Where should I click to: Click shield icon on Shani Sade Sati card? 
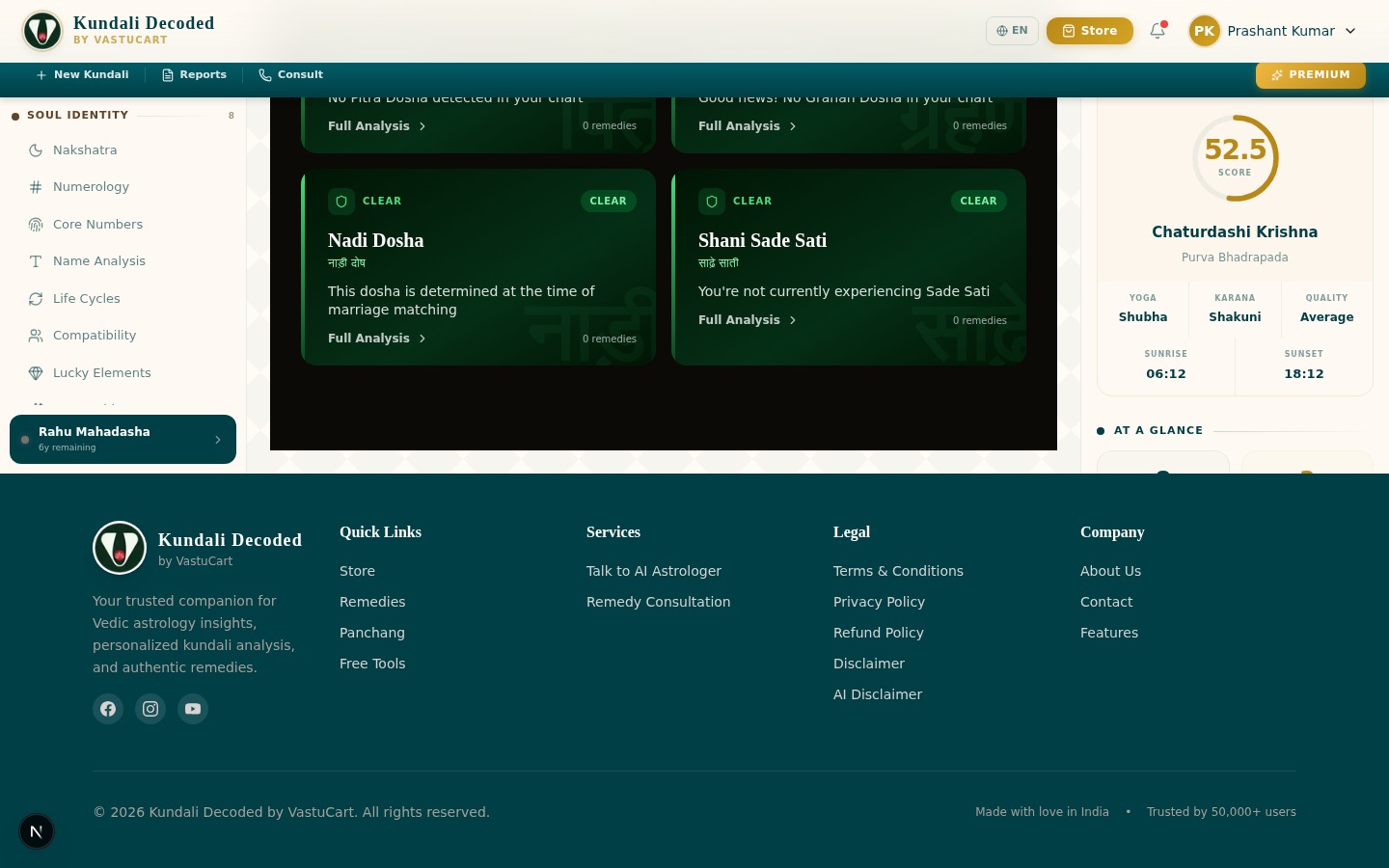pyautogui.click(x=712, y=202)
